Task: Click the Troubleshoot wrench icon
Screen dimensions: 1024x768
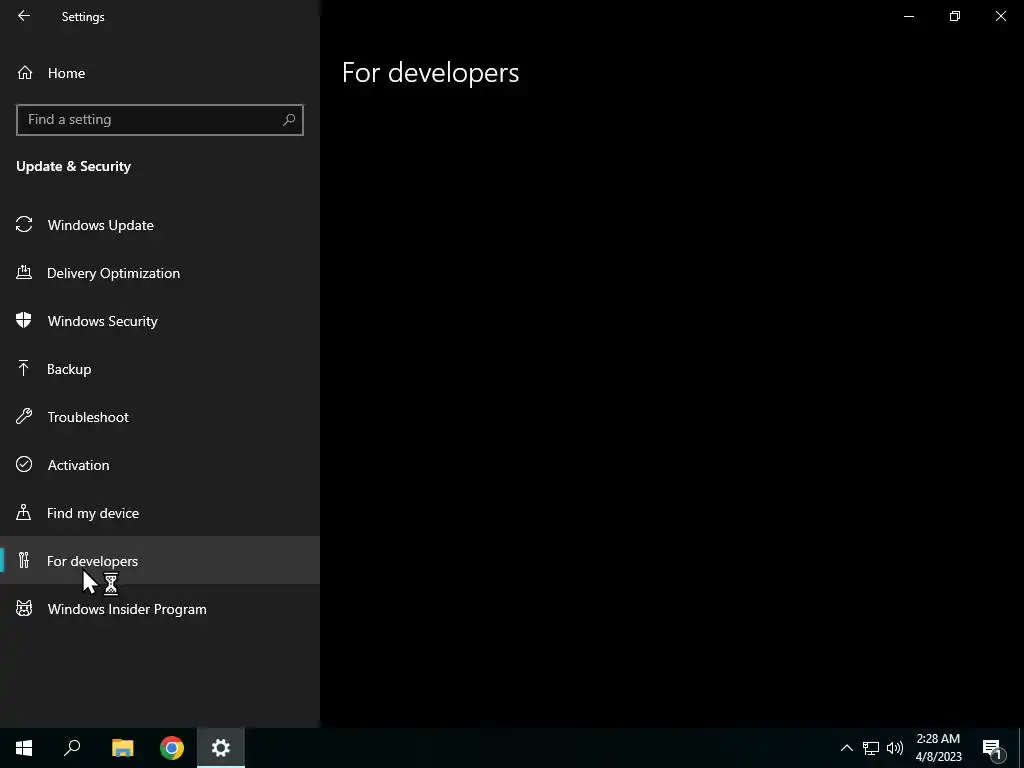Action: (x=24, y=416)
